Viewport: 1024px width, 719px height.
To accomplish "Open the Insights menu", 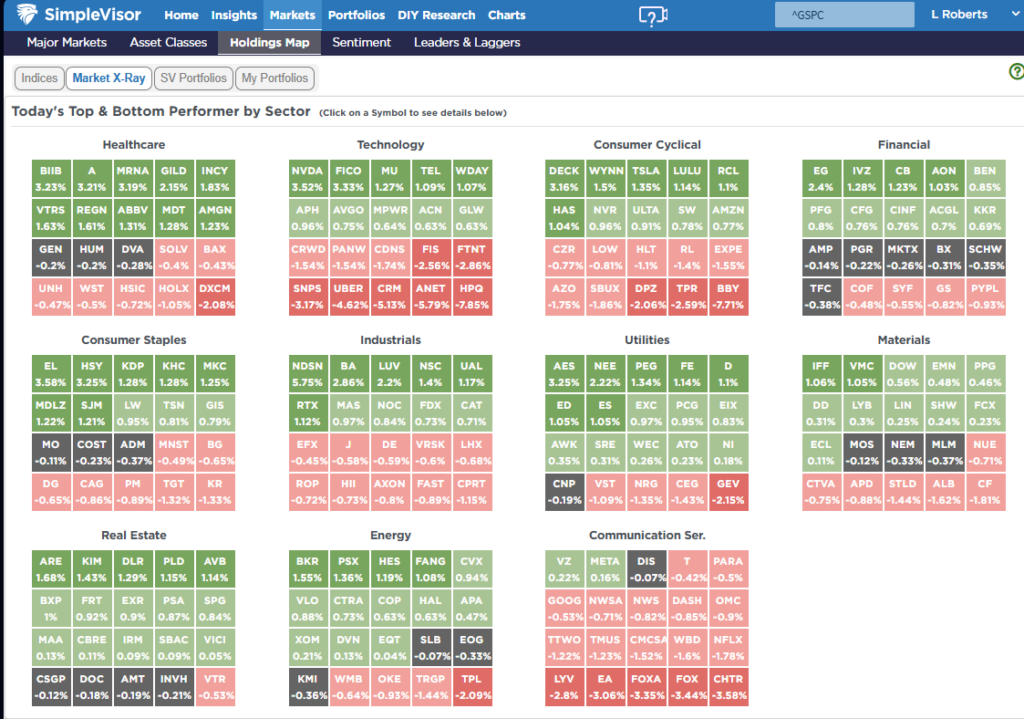I will 234,15.
